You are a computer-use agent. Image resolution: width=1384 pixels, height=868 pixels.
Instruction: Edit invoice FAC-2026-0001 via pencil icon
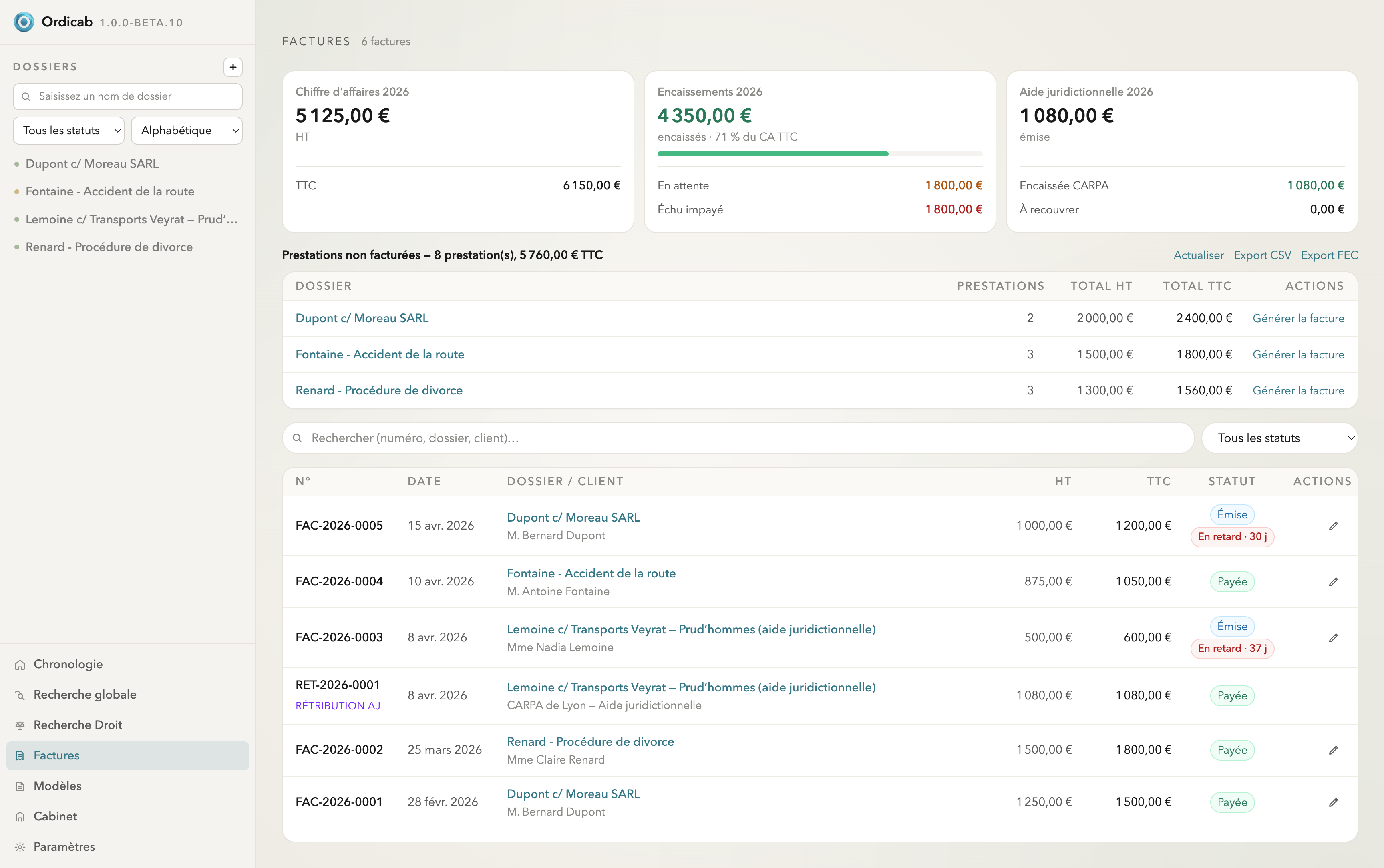[1333, 802]
